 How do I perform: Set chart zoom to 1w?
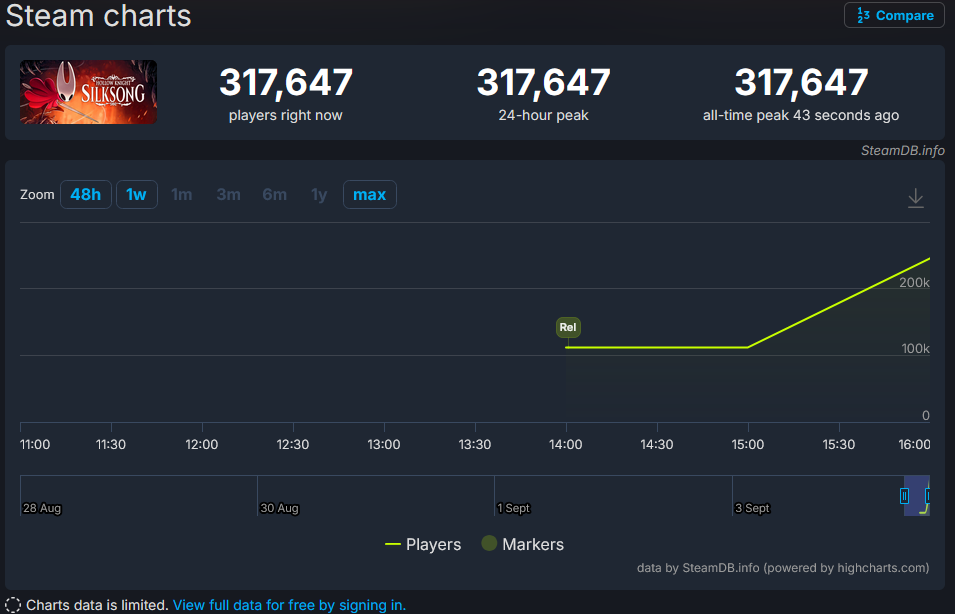coord(136,194)
